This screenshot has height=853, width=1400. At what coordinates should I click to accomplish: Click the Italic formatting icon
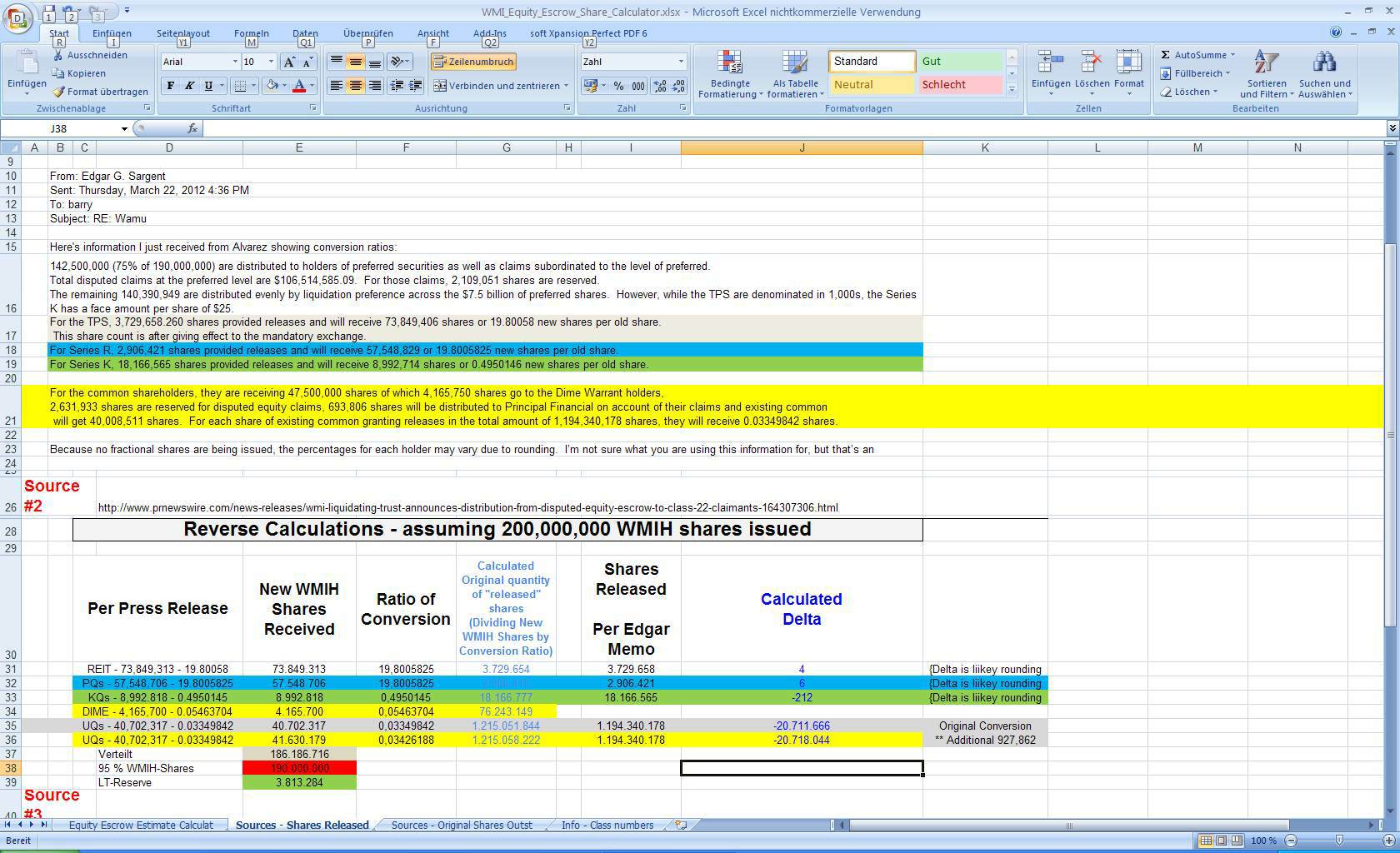(x=189, y=86)
